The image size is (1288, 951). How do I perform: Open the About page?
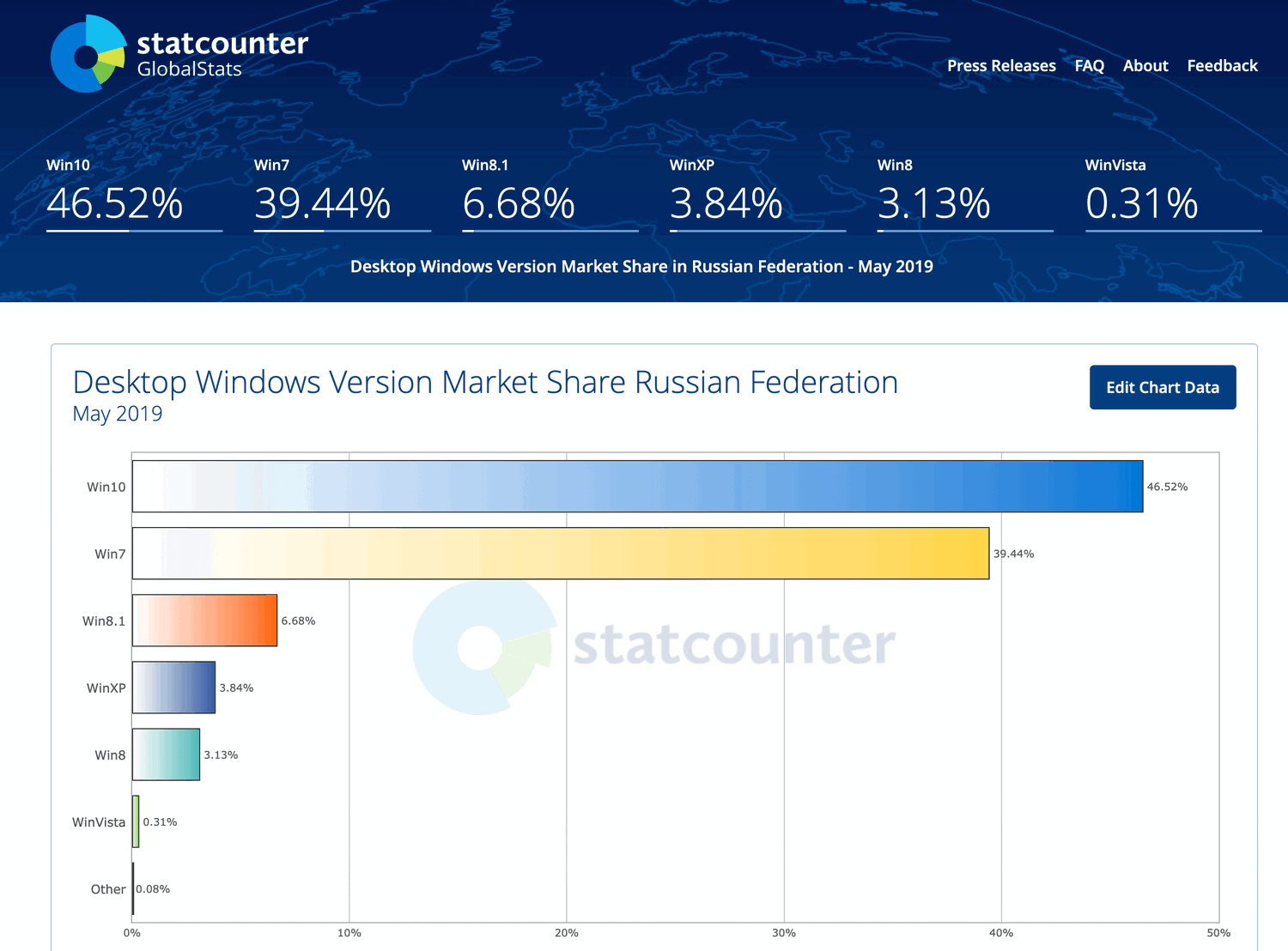point(1145,65)
